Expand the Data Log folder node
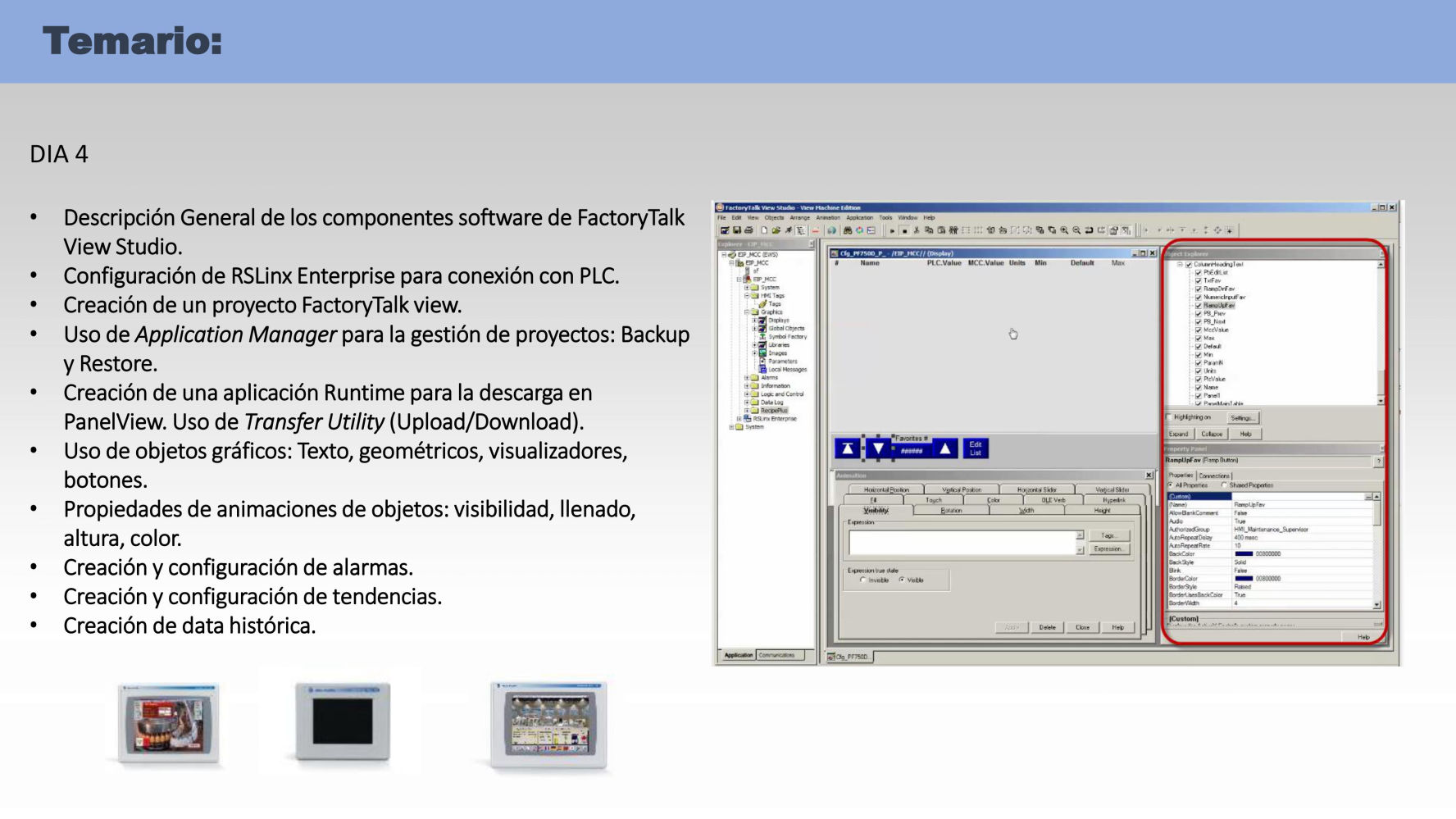Screen dimensions: 1456x819 (747, 403)
